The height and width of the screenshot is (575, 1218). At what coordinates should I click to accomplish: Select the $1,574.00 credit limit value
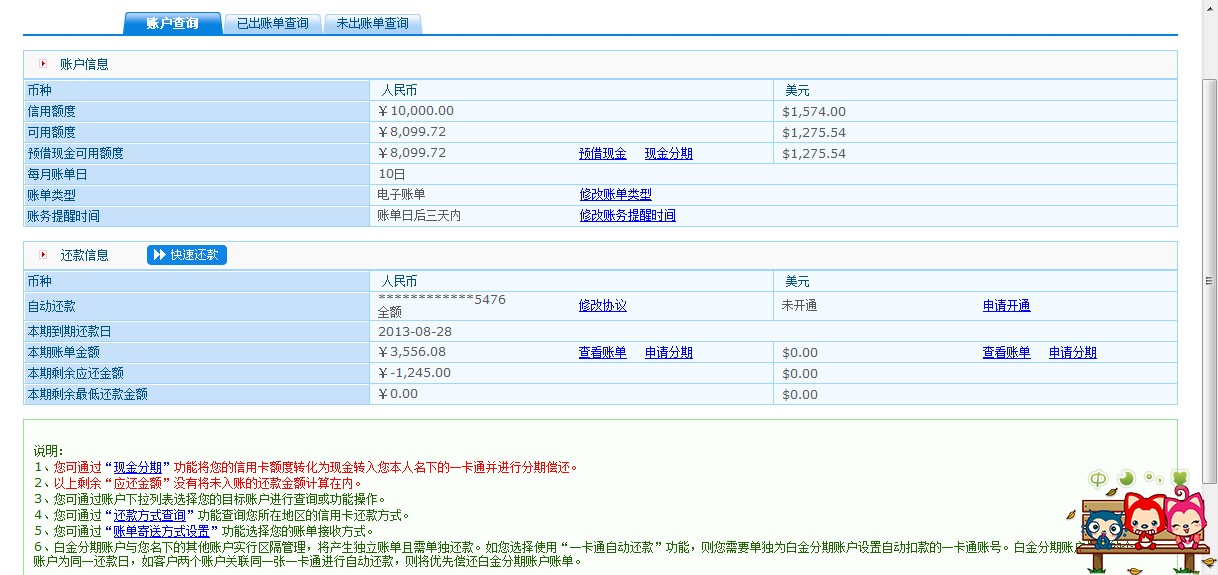click(814, 112)
